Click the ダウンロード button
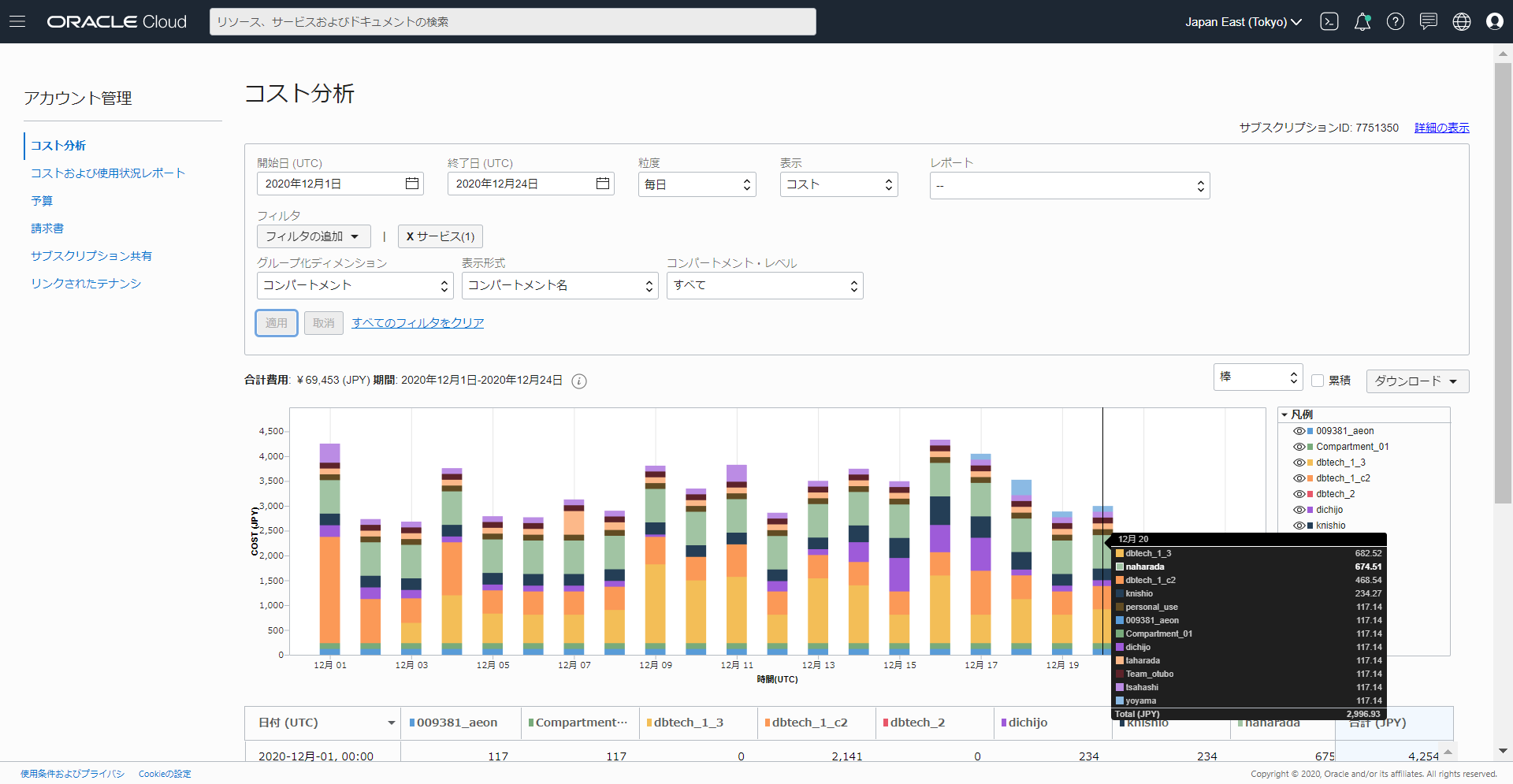The width and height of the screenshot is (1513, 784). (1417, 381)
